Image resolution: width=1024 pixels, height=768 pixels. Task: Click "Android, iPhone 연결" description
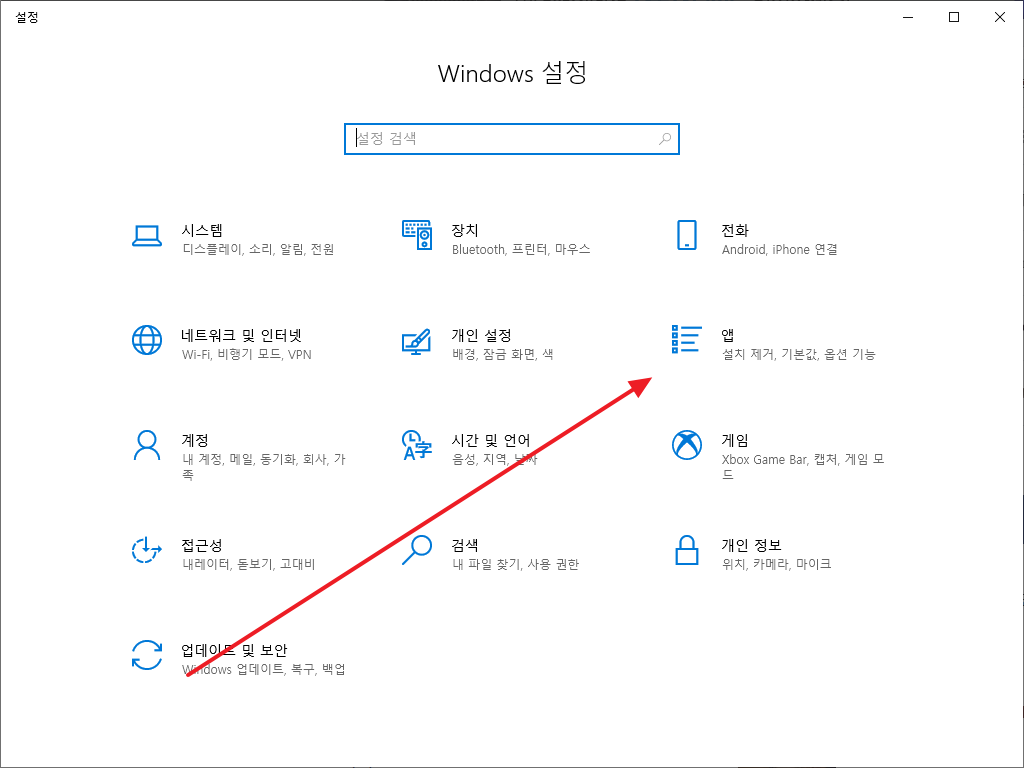point(779,249)
